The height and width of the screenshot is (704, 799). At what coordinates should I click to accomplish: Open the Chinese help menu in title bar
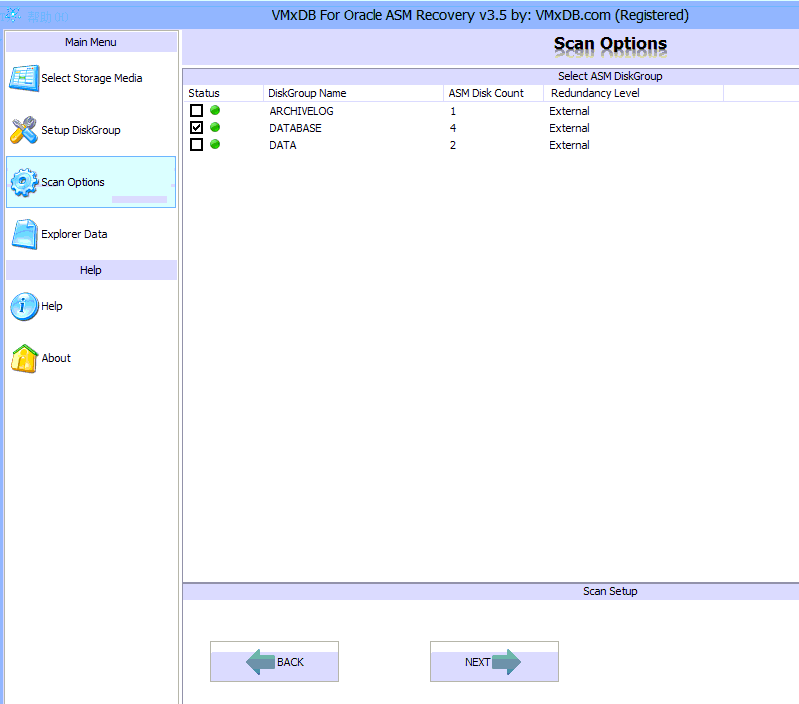click(47, 17)
